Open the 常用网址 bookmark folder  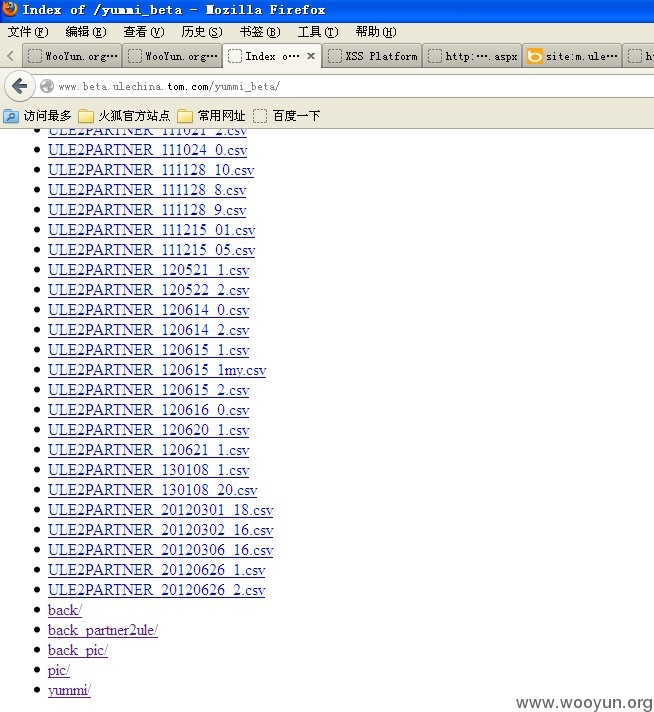click(211, 116)
